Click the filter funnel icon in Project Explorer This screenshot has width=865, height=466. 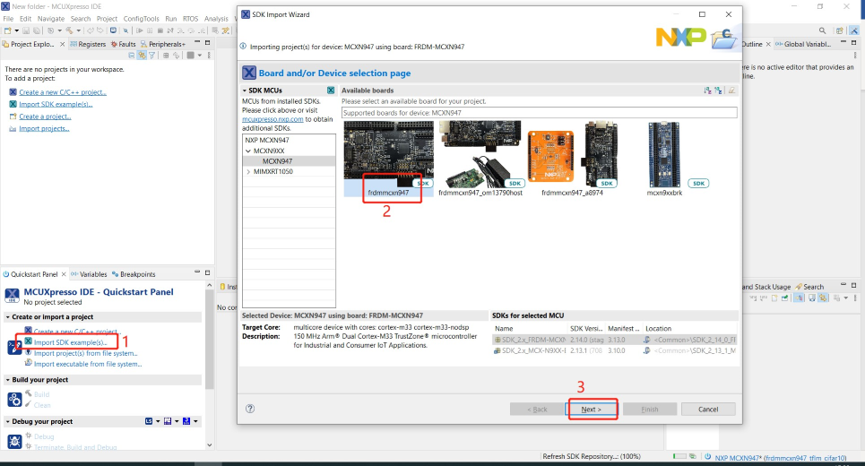click(152, 55)
